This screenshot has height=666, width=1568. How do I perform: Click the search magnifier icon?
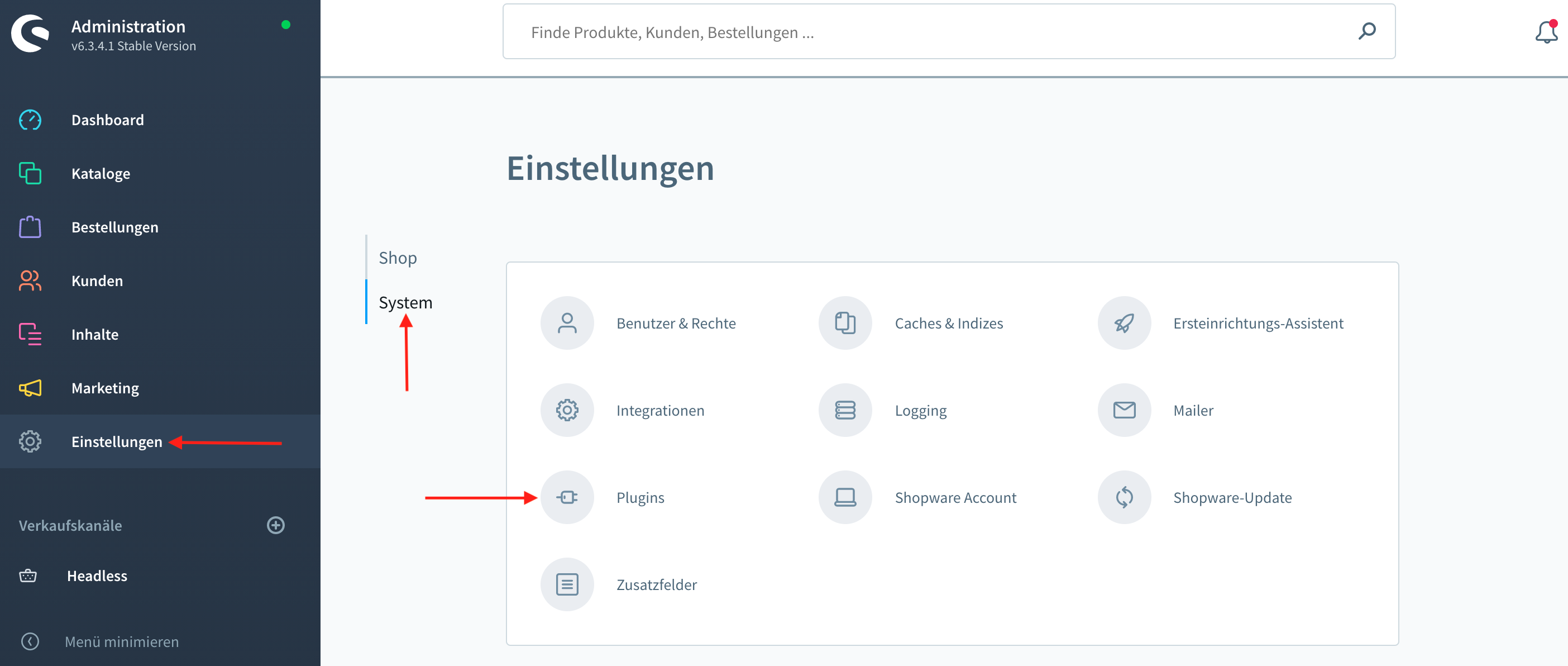click(x=1366, y=31)
